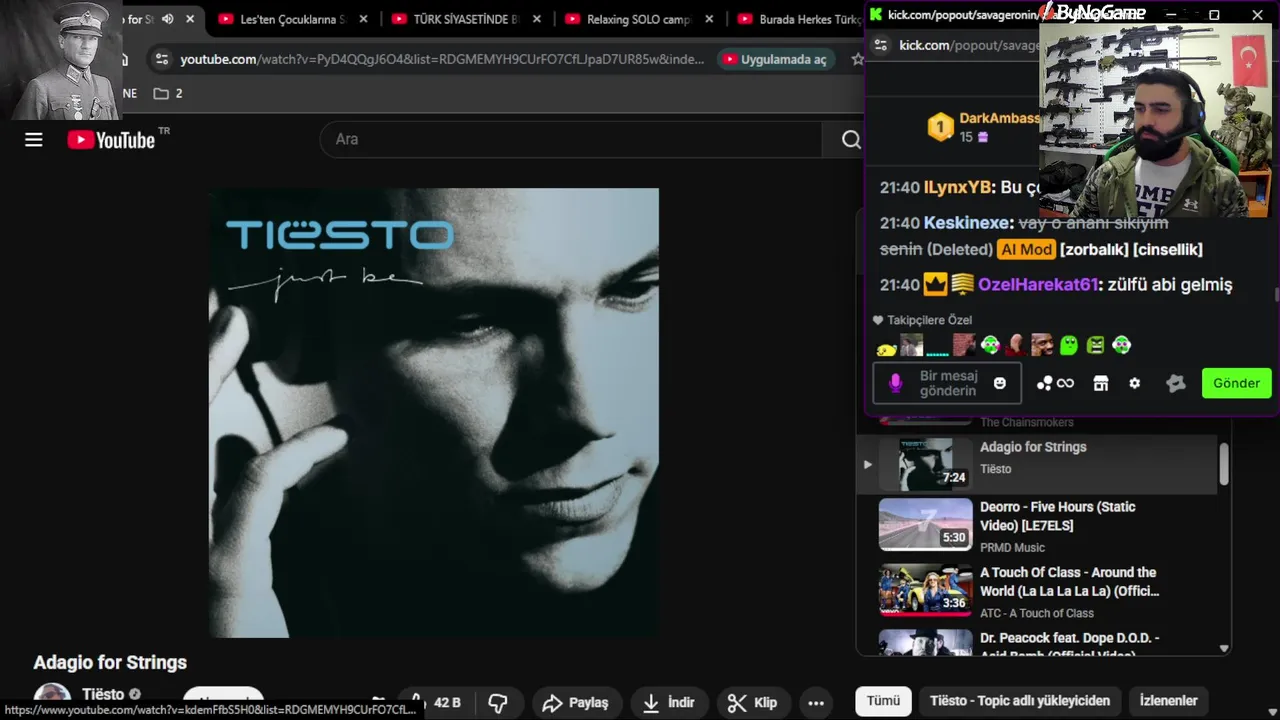
Task: Open the emoji picker smiley in chat
Action: (x=1000, y=383)
